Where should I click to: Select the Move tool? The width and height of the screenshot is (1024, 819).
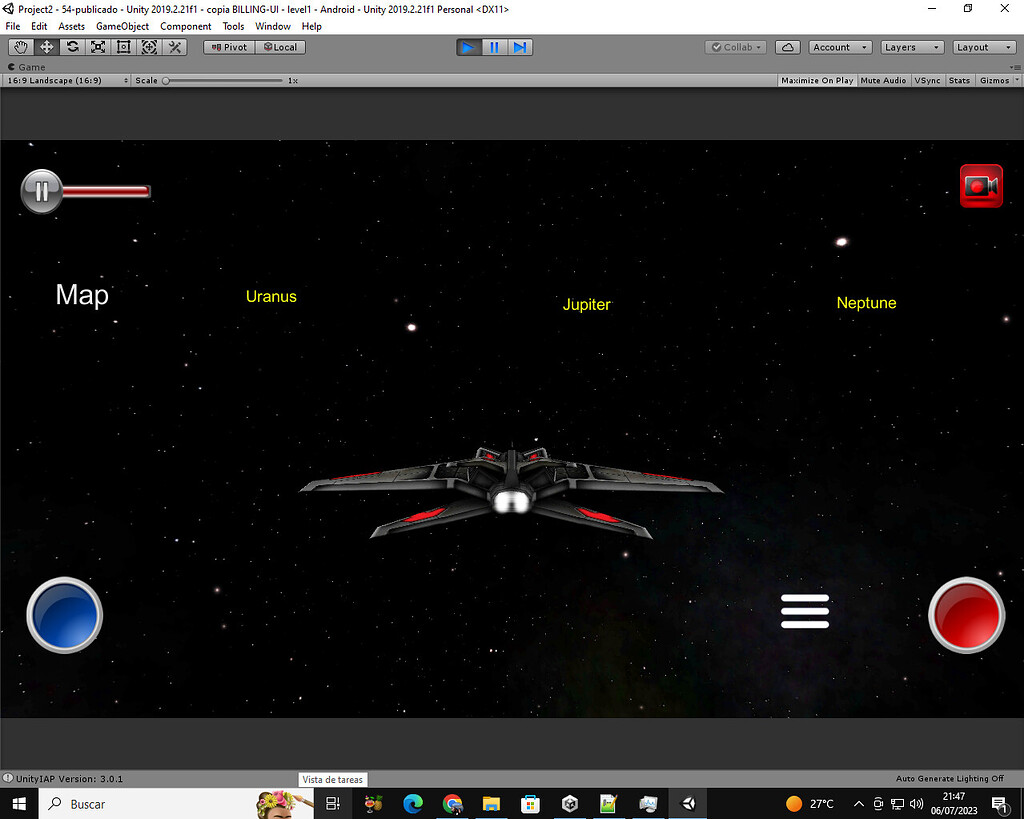click(45, 46)
